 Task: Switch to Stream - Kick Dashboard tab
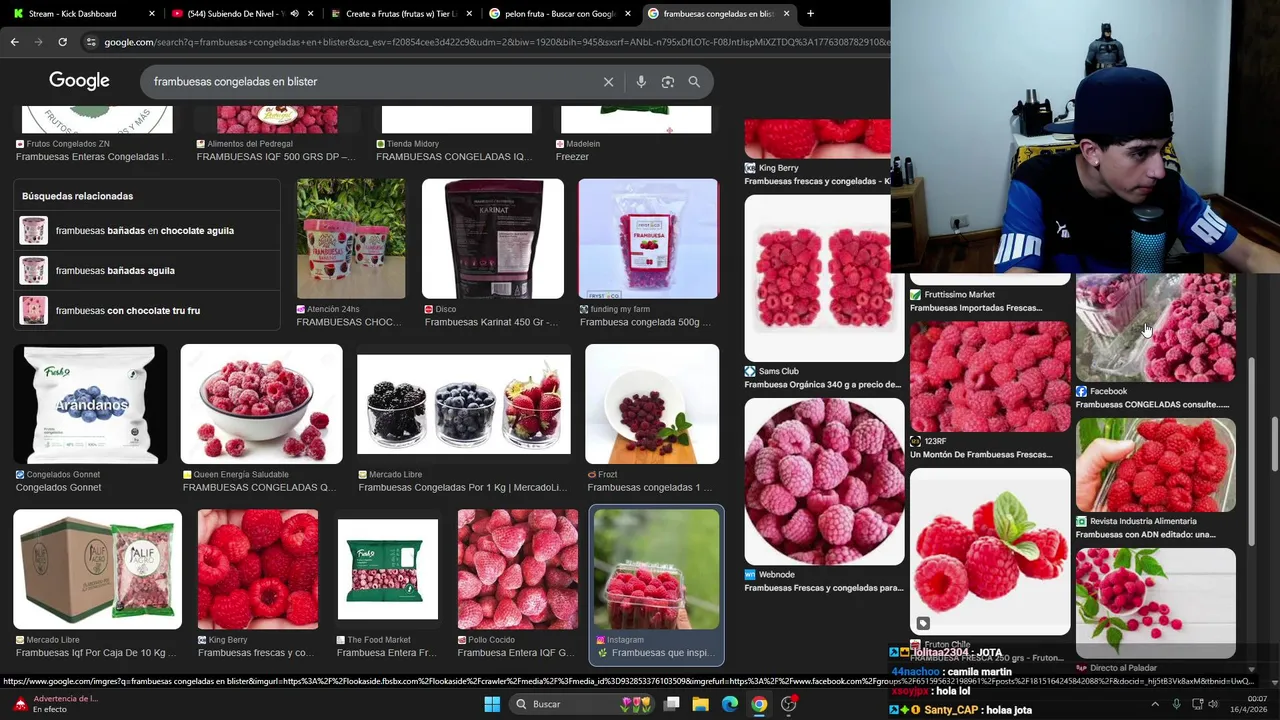point(80,14)
